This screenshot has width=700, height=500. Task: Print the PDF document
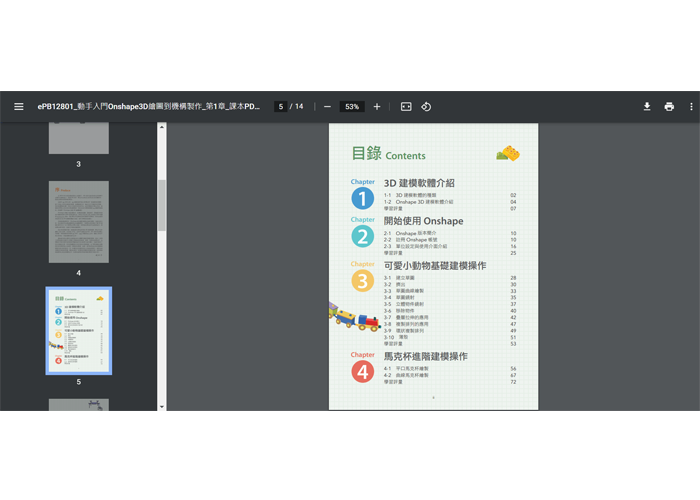(x=669, y=107)
